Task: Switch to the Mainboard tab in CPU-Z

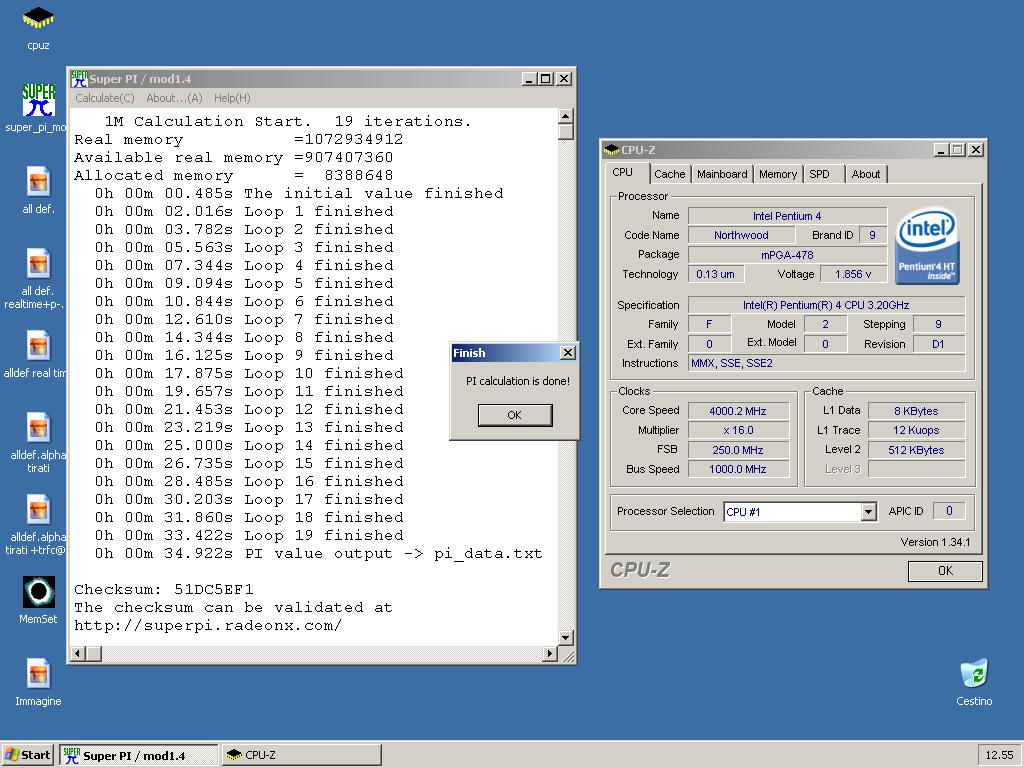Action: point(722,174)
